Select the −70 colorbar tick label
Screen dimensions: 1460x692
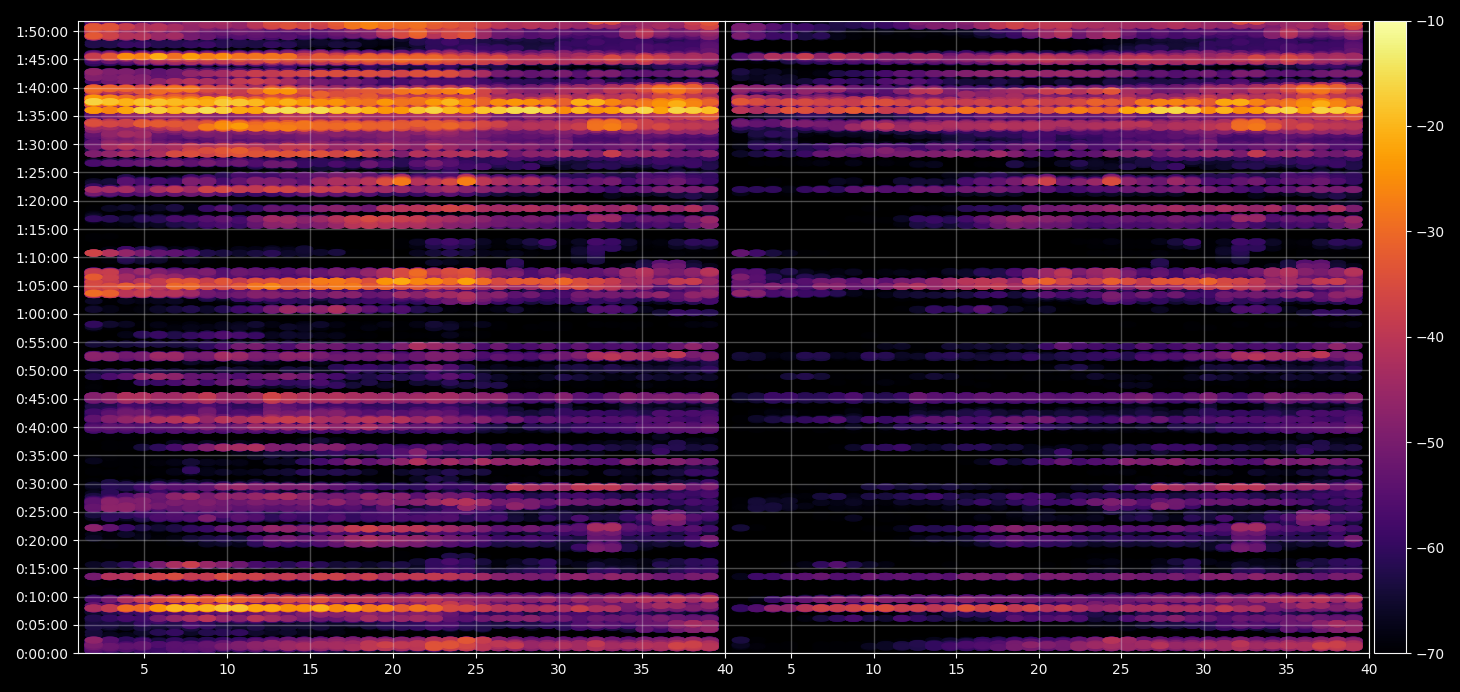point(1427,654)
